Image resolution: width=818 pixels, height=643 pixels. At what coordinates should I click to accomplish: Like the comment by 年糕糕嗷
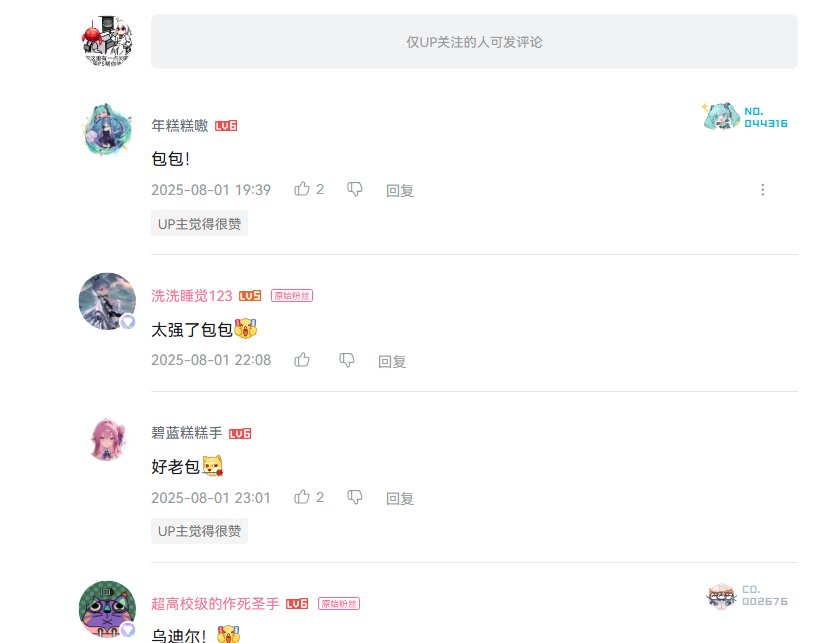tap(302, 189)
